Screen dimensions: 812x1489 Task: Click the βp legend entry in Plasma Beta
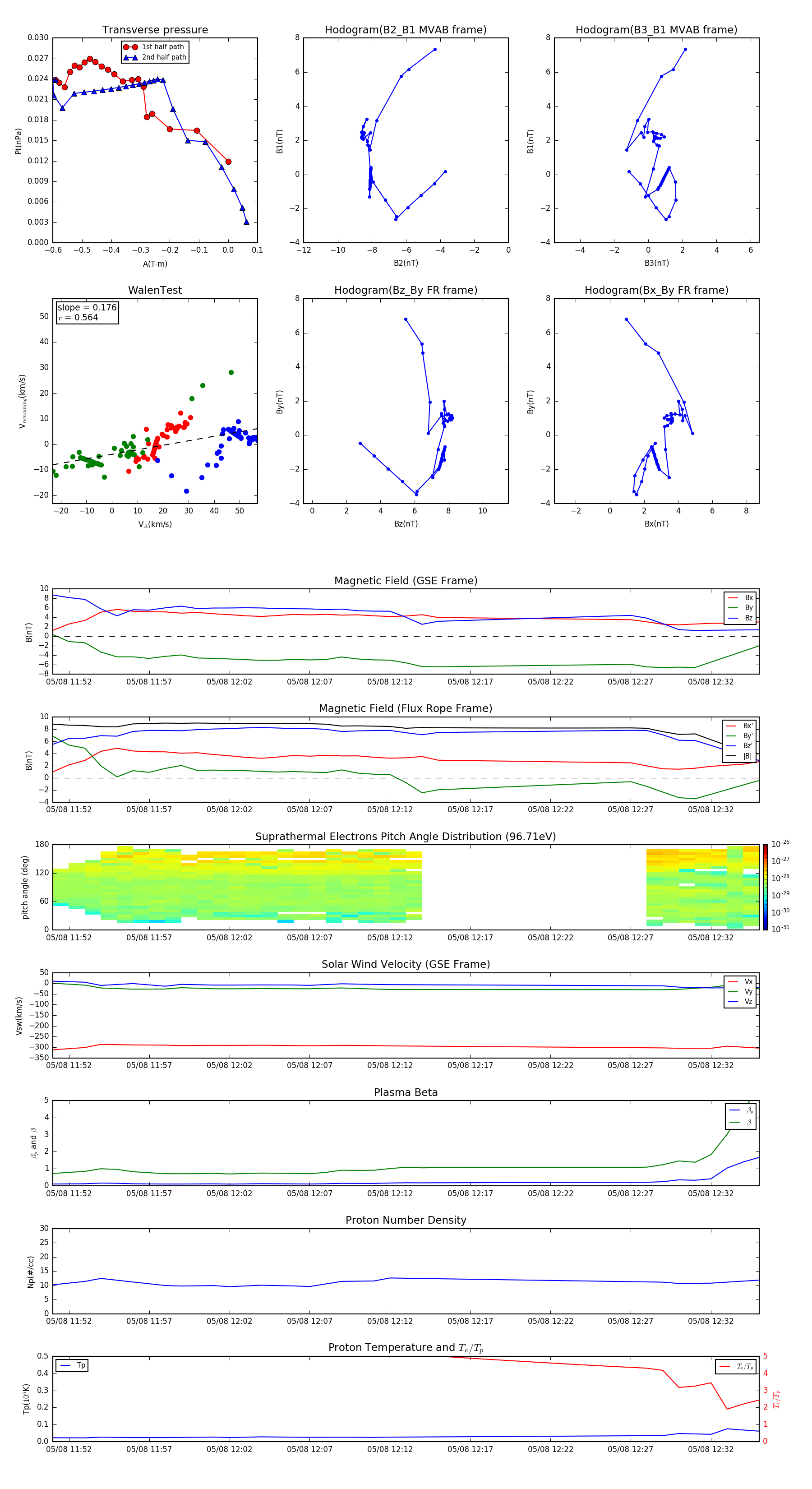coord(742,1110)
